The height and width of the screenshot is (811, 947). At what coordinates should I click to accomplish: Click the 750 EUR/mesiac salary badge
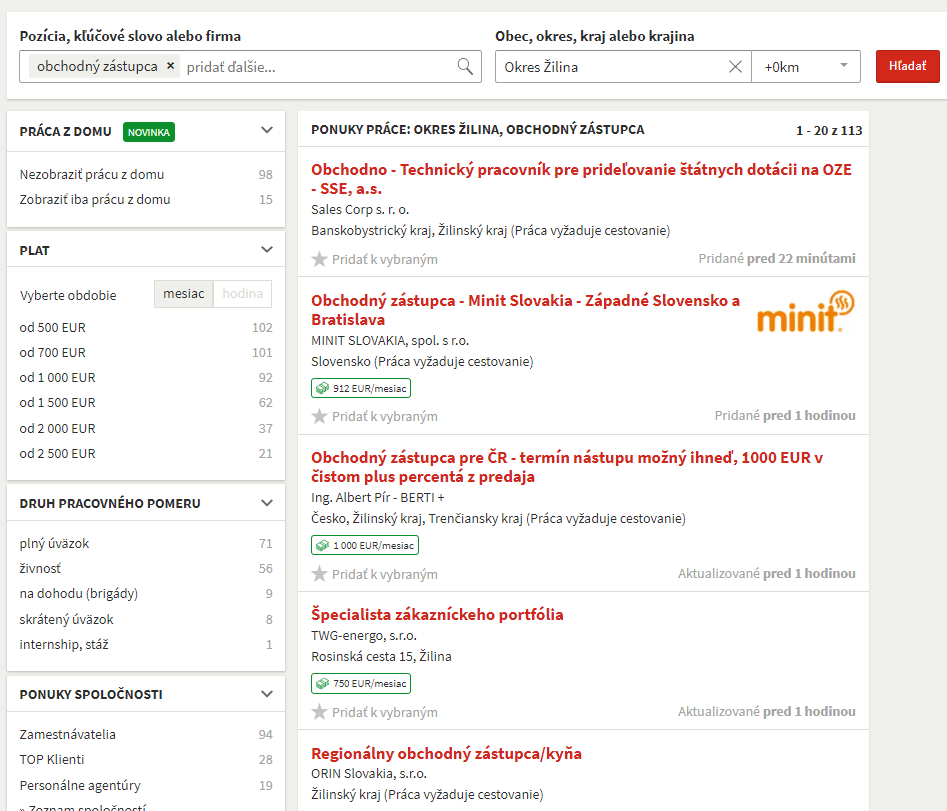[x=361, y=684]
